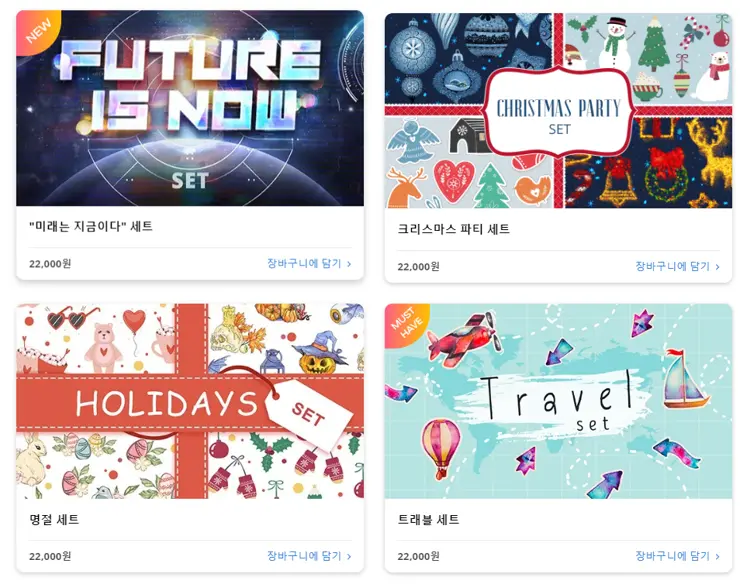Viewport: 740px width, 584px height.
Task: Open the Holidays set thumbnail
Action: [190, 401]
